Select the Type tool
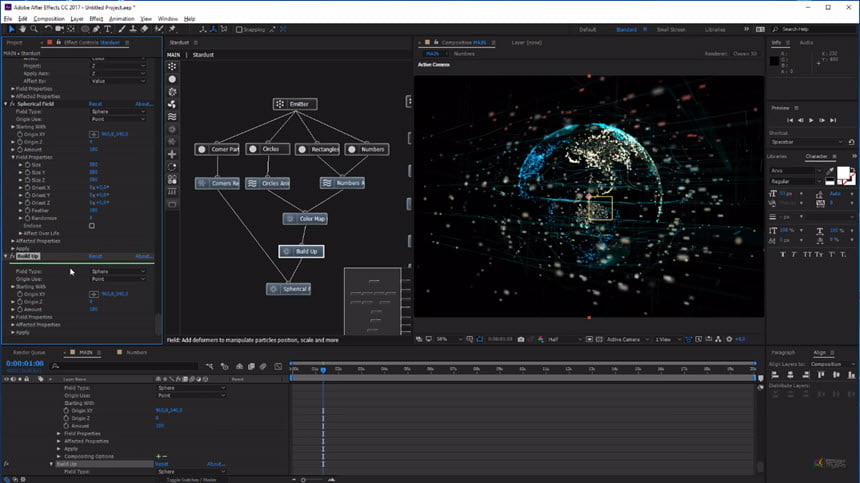Viewport: 860px width, 483px height. coord(108,29)
